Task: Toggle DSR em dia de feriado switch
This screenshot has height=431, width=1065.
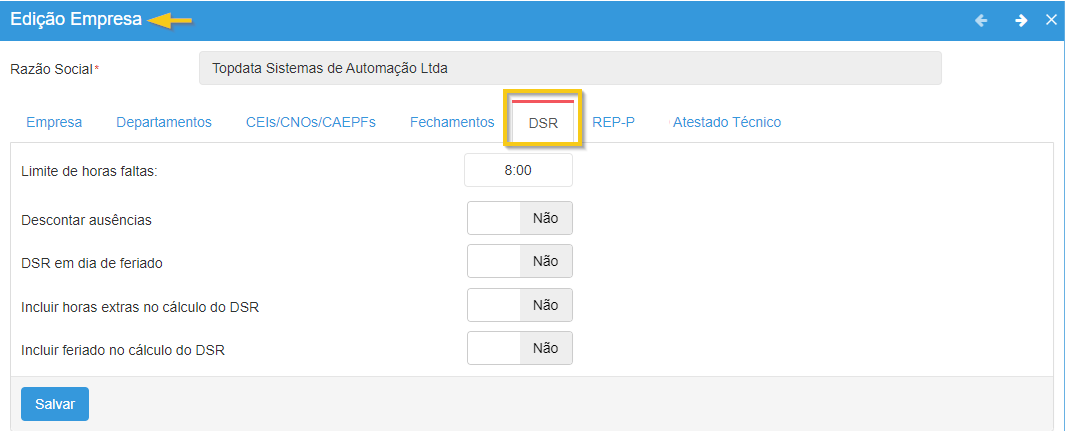Action: click(519, 261)
